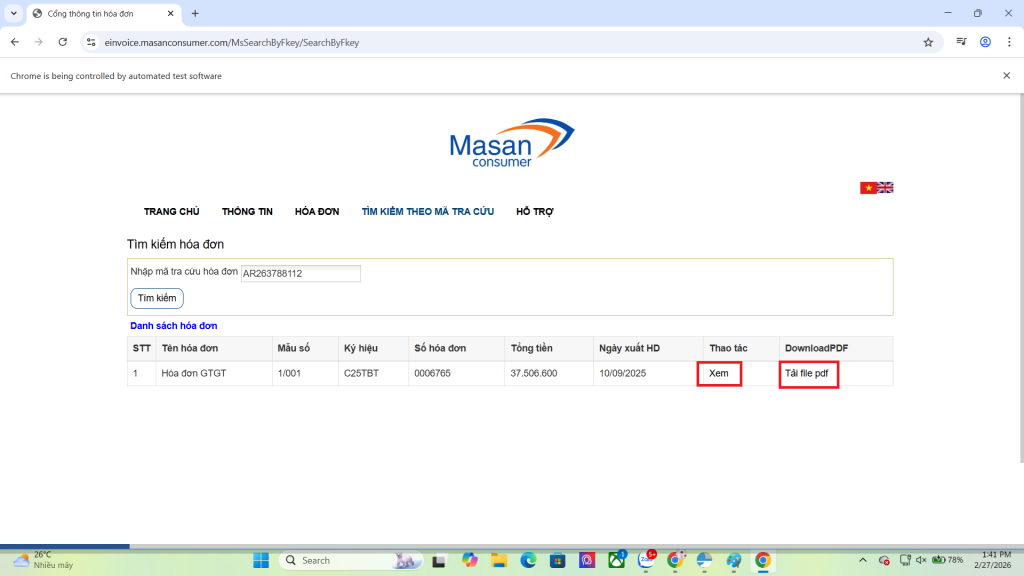Viewport: 1024px width, 576px height.
Task: Click the Masan Consumer logo
Action: pyautogui.click(x=511, y=143)
